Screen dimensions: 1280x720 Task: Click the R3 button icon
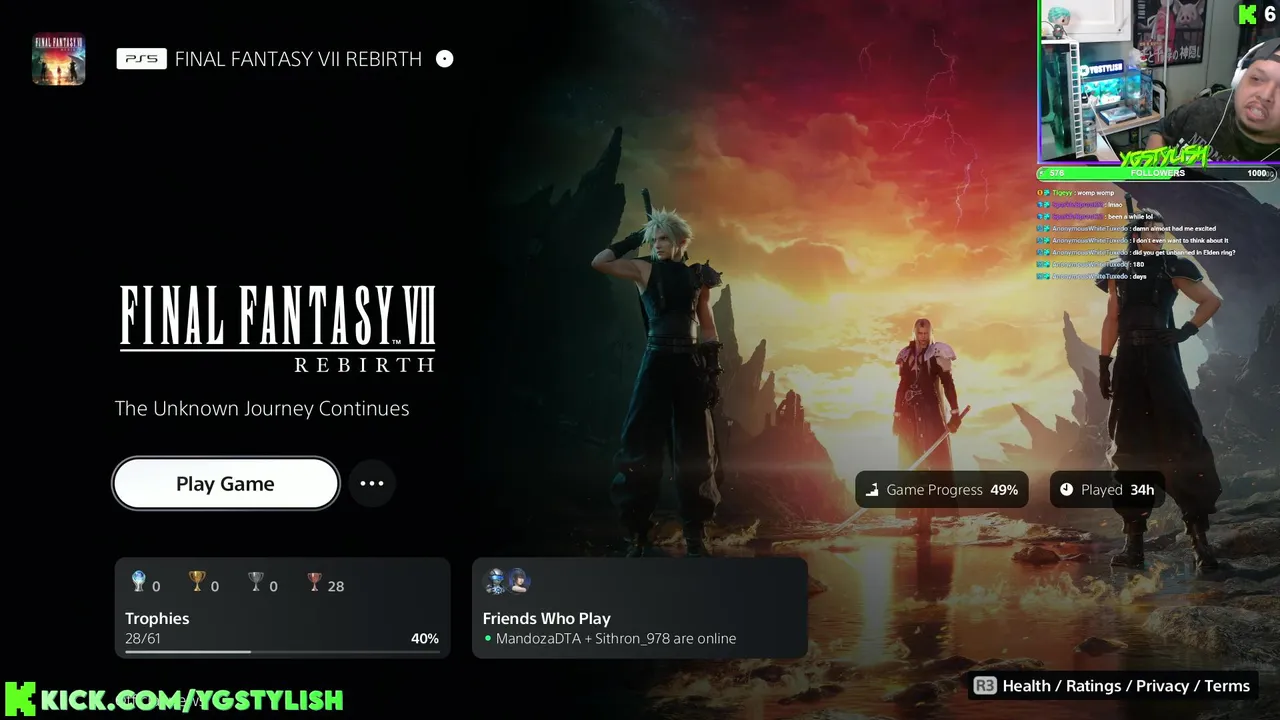coord(985,686)
